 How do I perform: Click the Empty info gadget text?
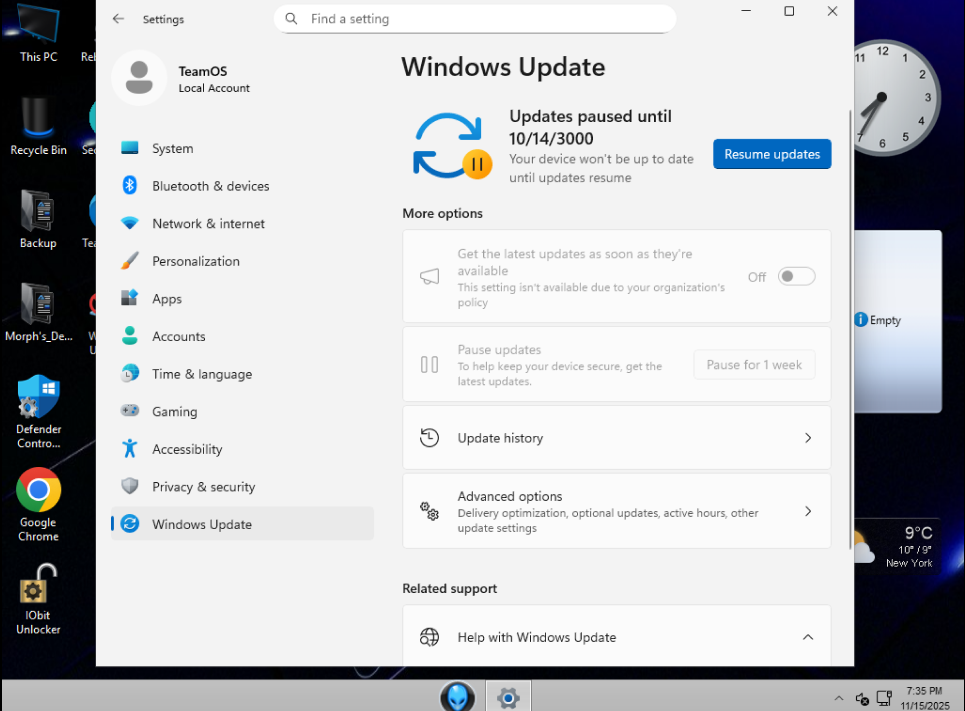(885, 320)
